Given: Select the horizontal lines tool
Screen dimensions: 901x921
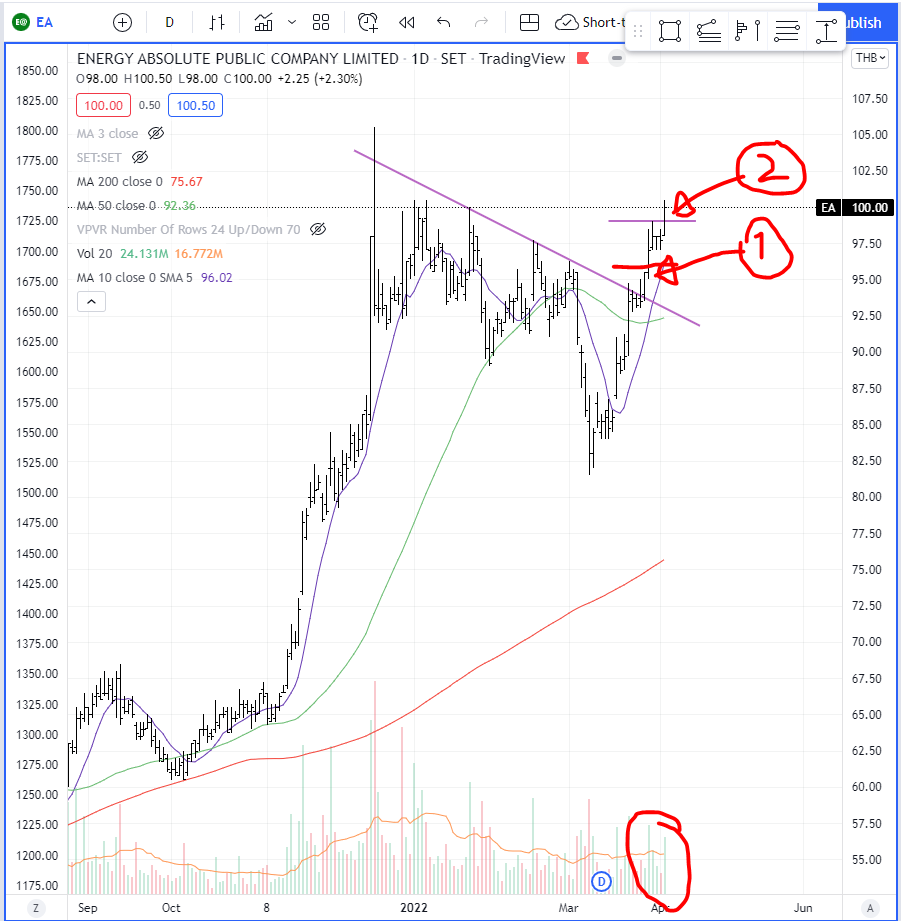Looking at the screenshot, I should coord(786,31).
